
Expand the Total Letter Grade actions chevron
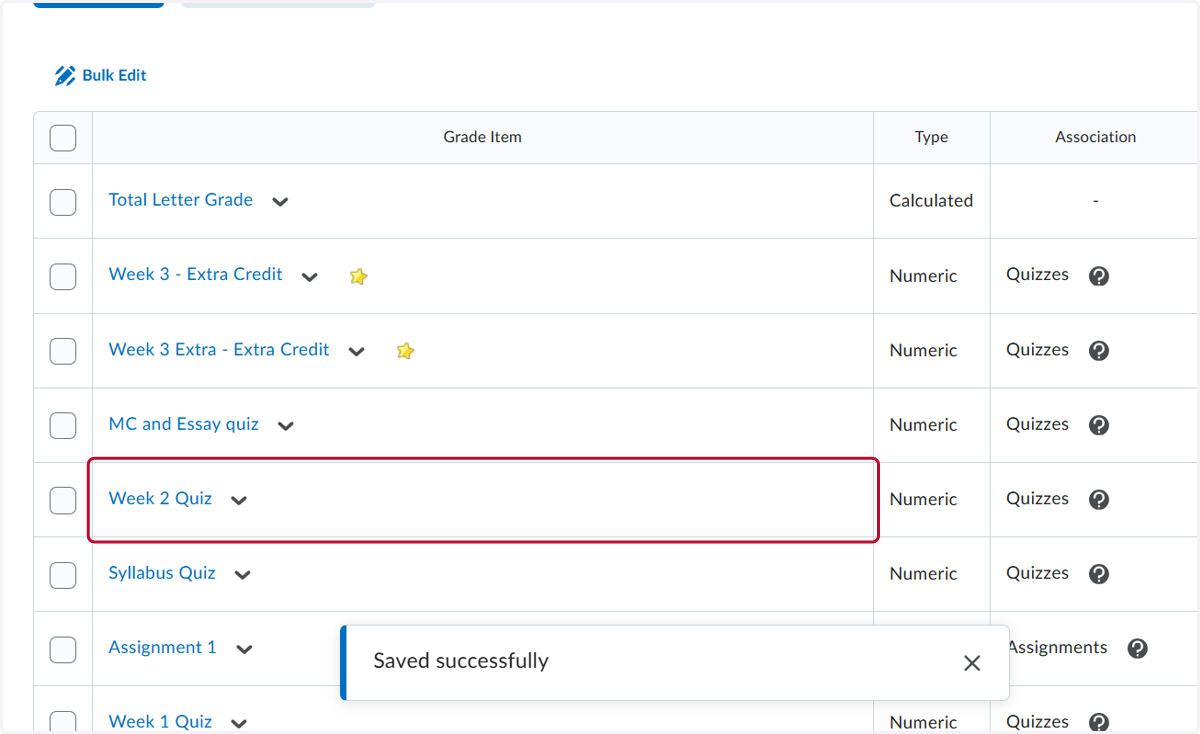tap(281, 202)
